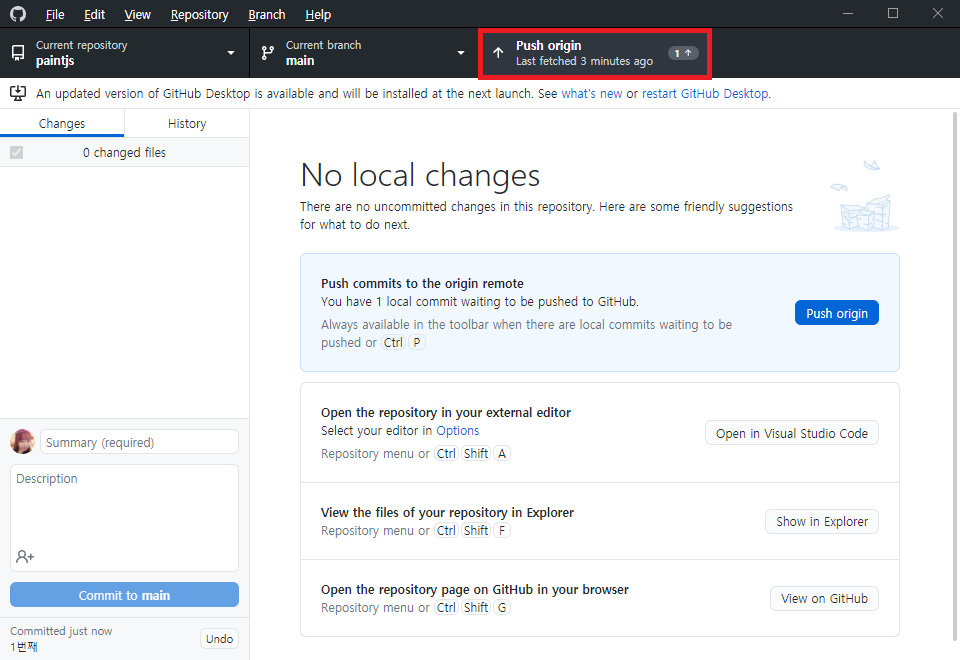Screen dimensions: 960x660
Task: Click the restart GitHub Desktop link
Action: pyautogui.click(x=705, y=94)
